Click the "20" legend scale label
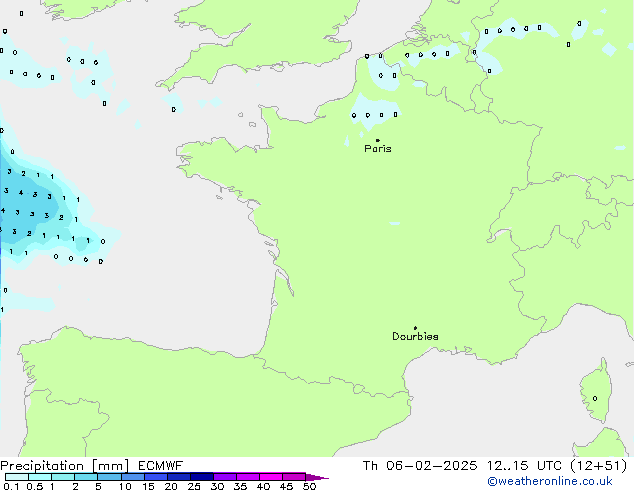This screenshot has height=490, width=634. [x=171, y=486]
